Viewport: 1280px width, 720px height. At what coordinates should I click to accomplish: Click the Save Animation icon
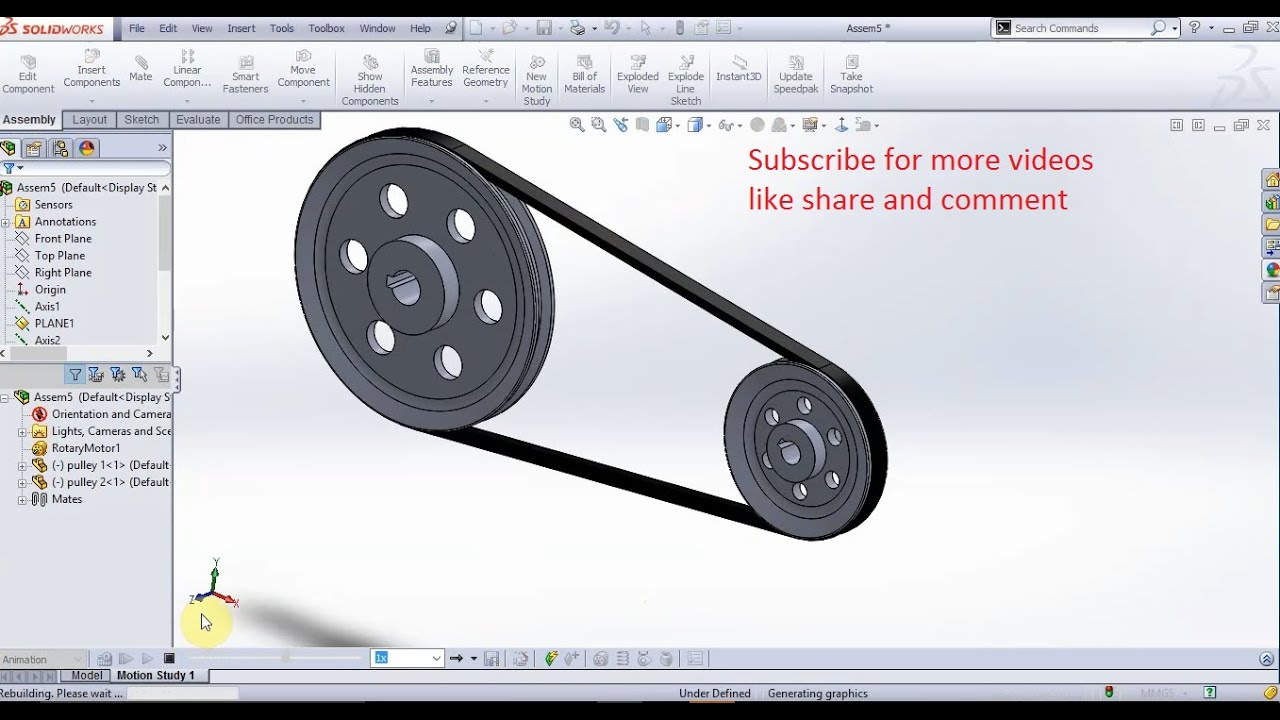[491, 658]
